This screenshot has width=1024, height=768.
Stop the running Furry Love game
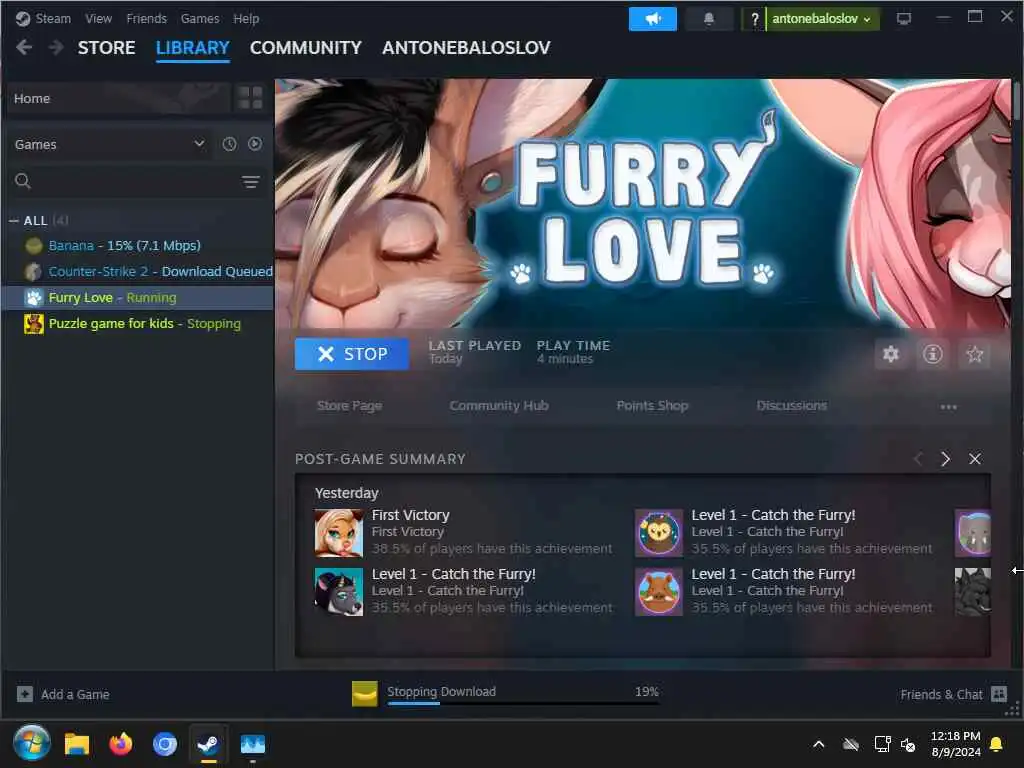(352, 354)
